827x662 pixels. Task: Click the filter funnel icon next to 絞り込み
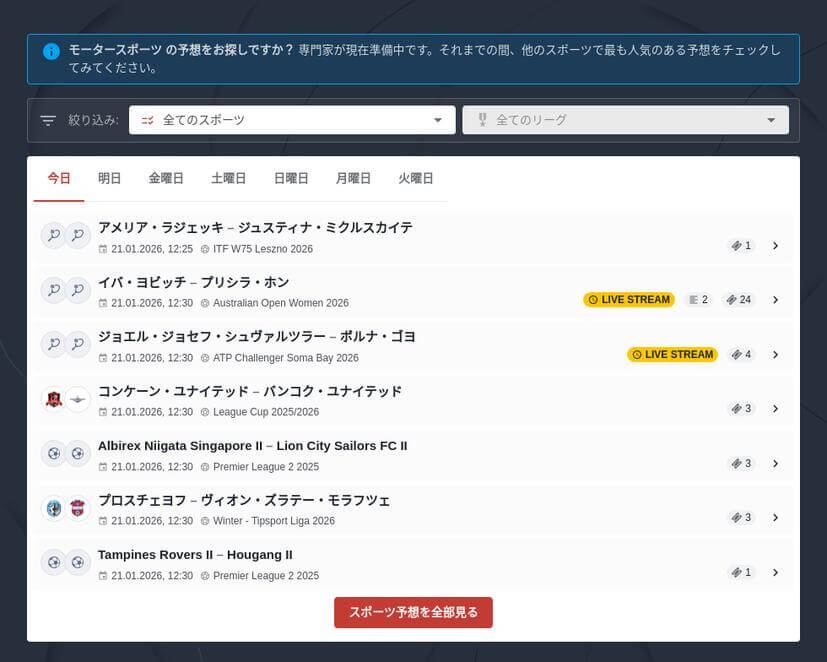[x=47, y=119]
